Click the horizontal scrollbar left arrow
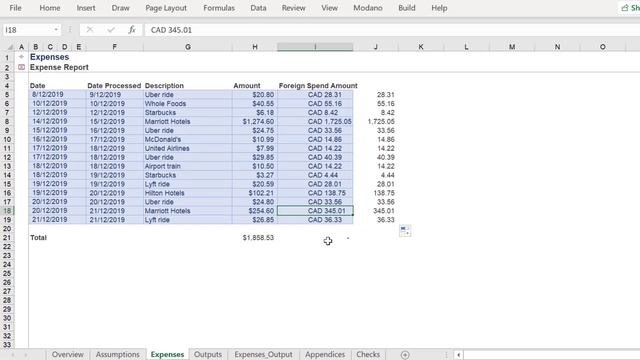 pos(458,355)
